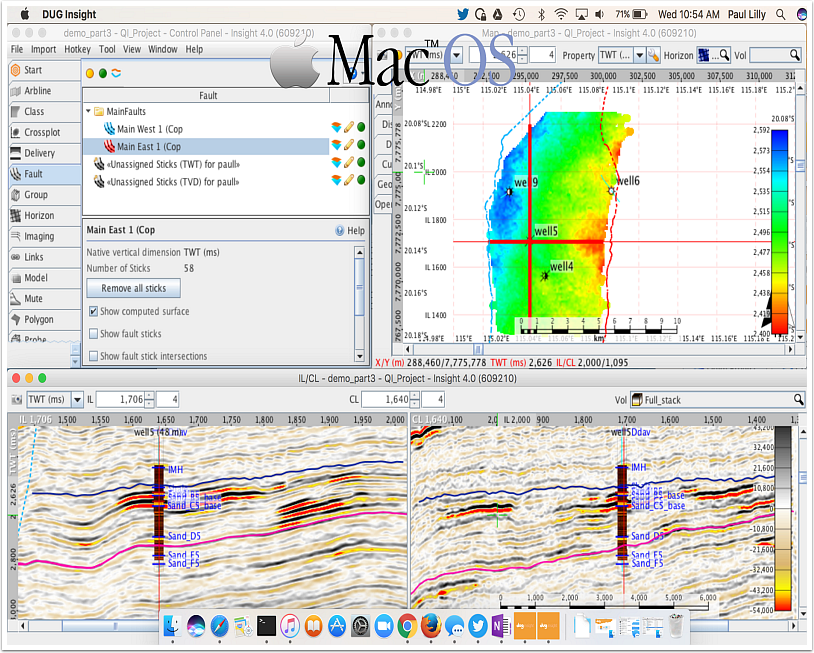Open the Crossplot module tab
Viewport: 814px width, 653px height.
[44, 132]
